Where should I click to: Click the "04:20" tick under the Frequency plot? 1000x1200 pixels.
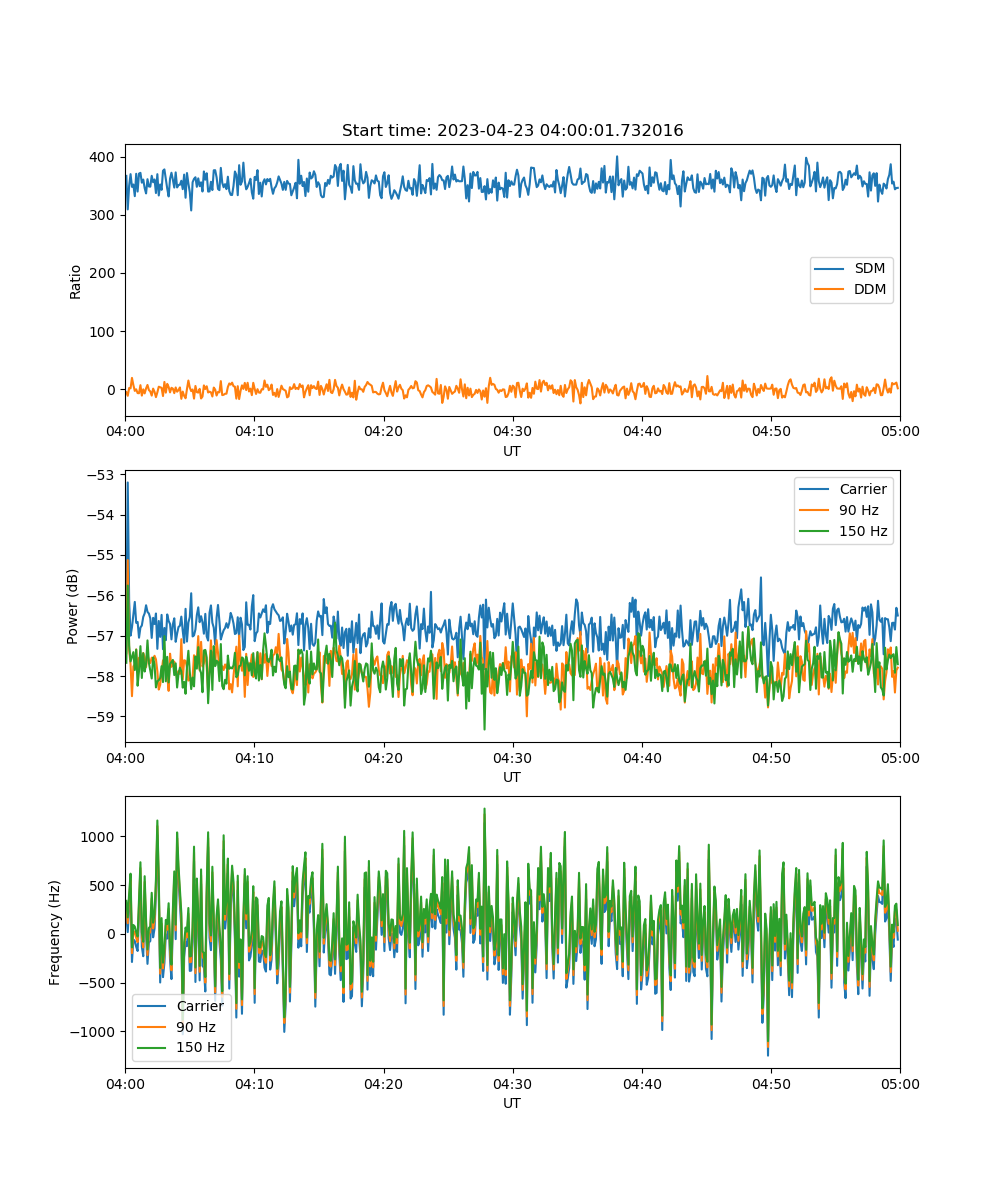(383, 1083)
